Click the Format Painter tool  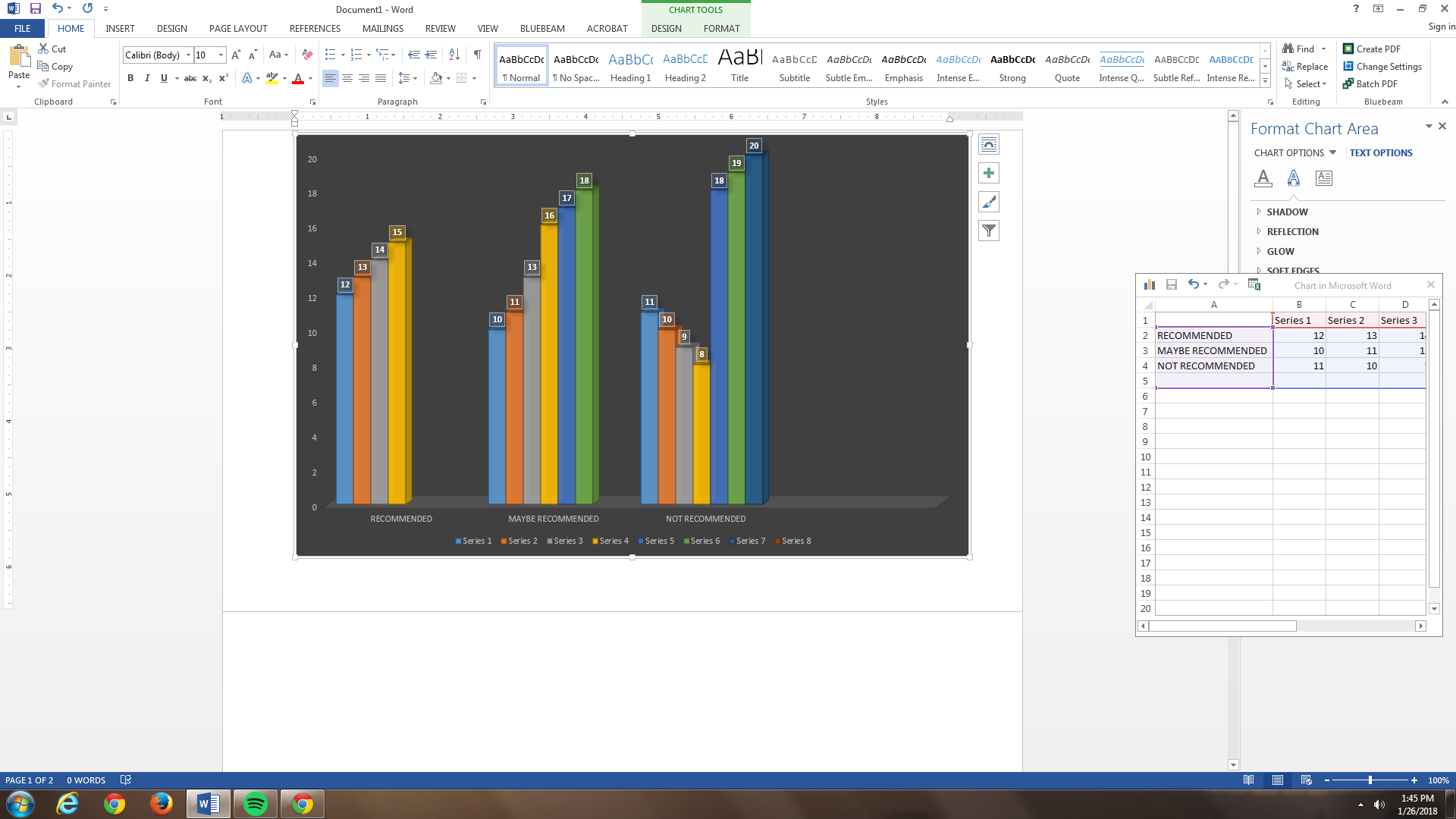tap(74, 84)
